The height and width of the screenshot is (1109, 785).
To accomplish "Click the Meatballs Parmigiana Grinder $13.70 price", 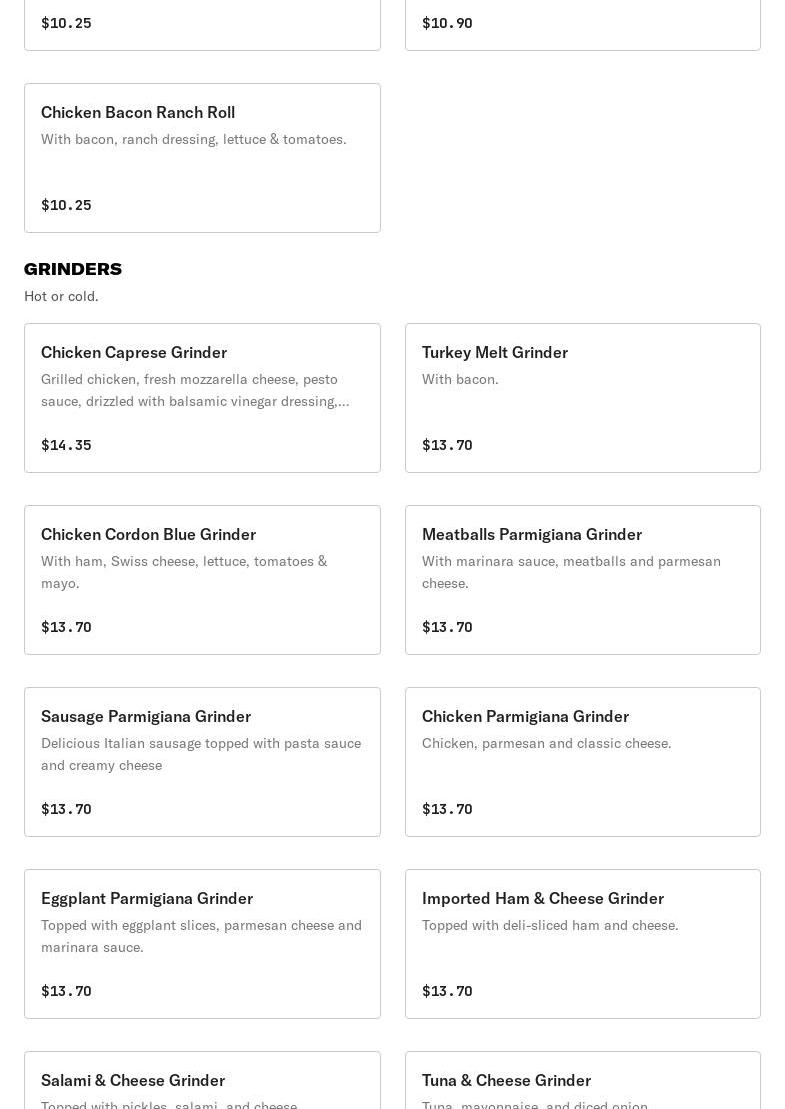I will point(447,627).
